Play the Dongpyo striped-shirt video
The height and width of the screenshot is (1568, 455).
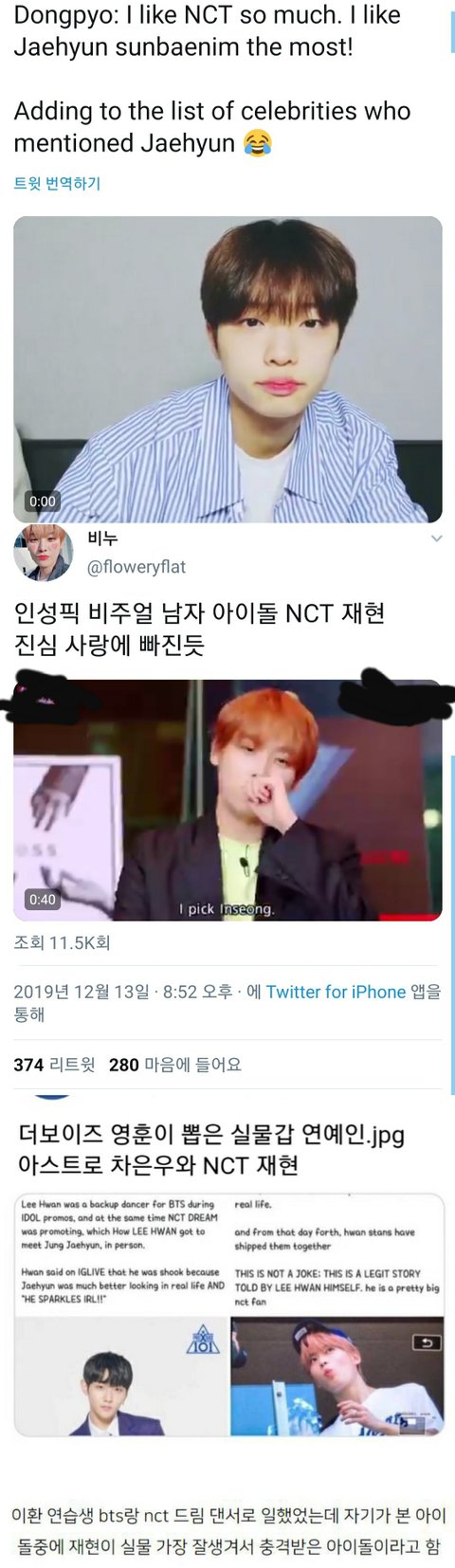[x=227, y=370]
